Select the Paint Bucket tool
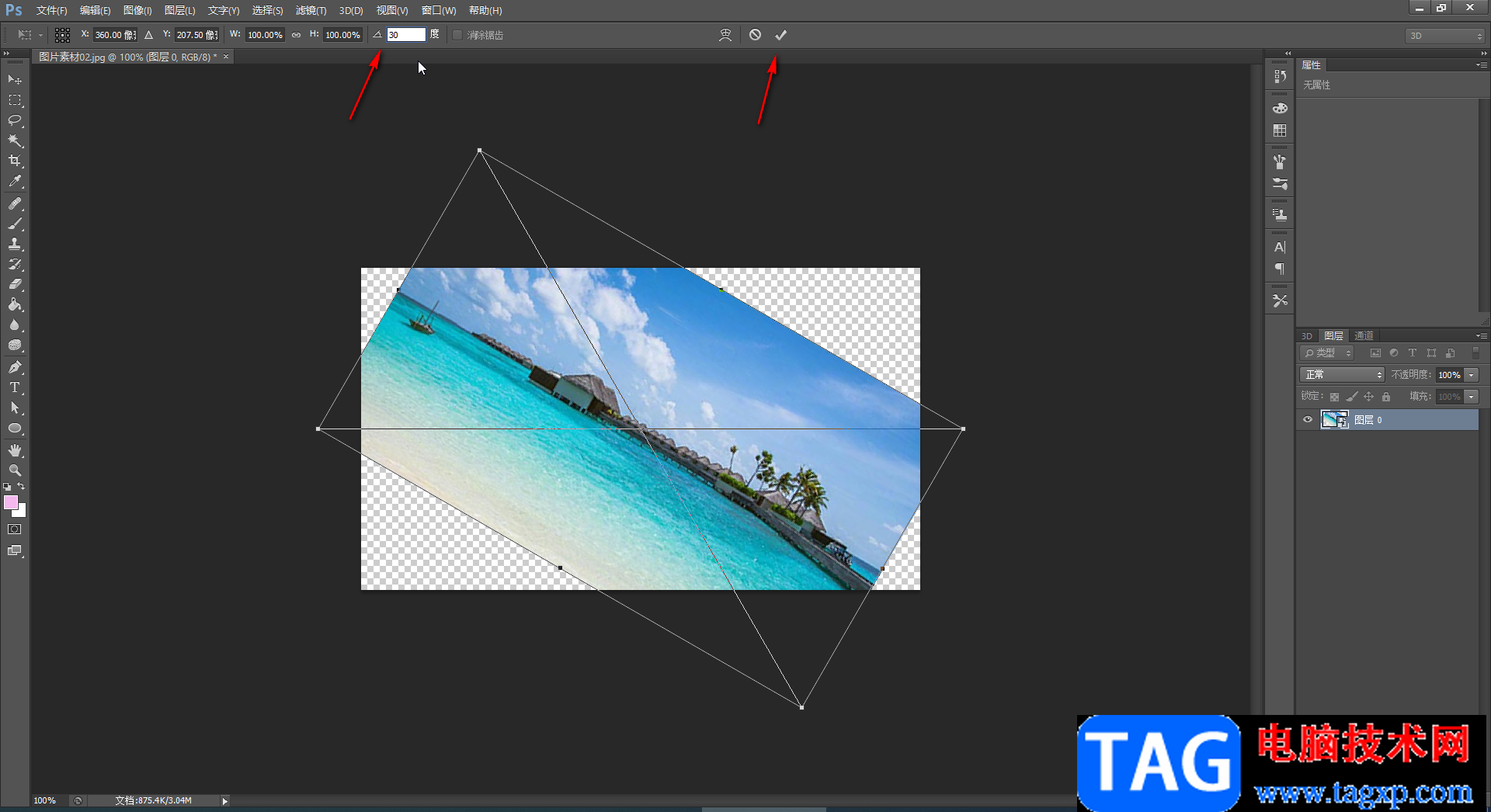Image resolution: width=1491 pixels, height=812 pixels. 15,304
